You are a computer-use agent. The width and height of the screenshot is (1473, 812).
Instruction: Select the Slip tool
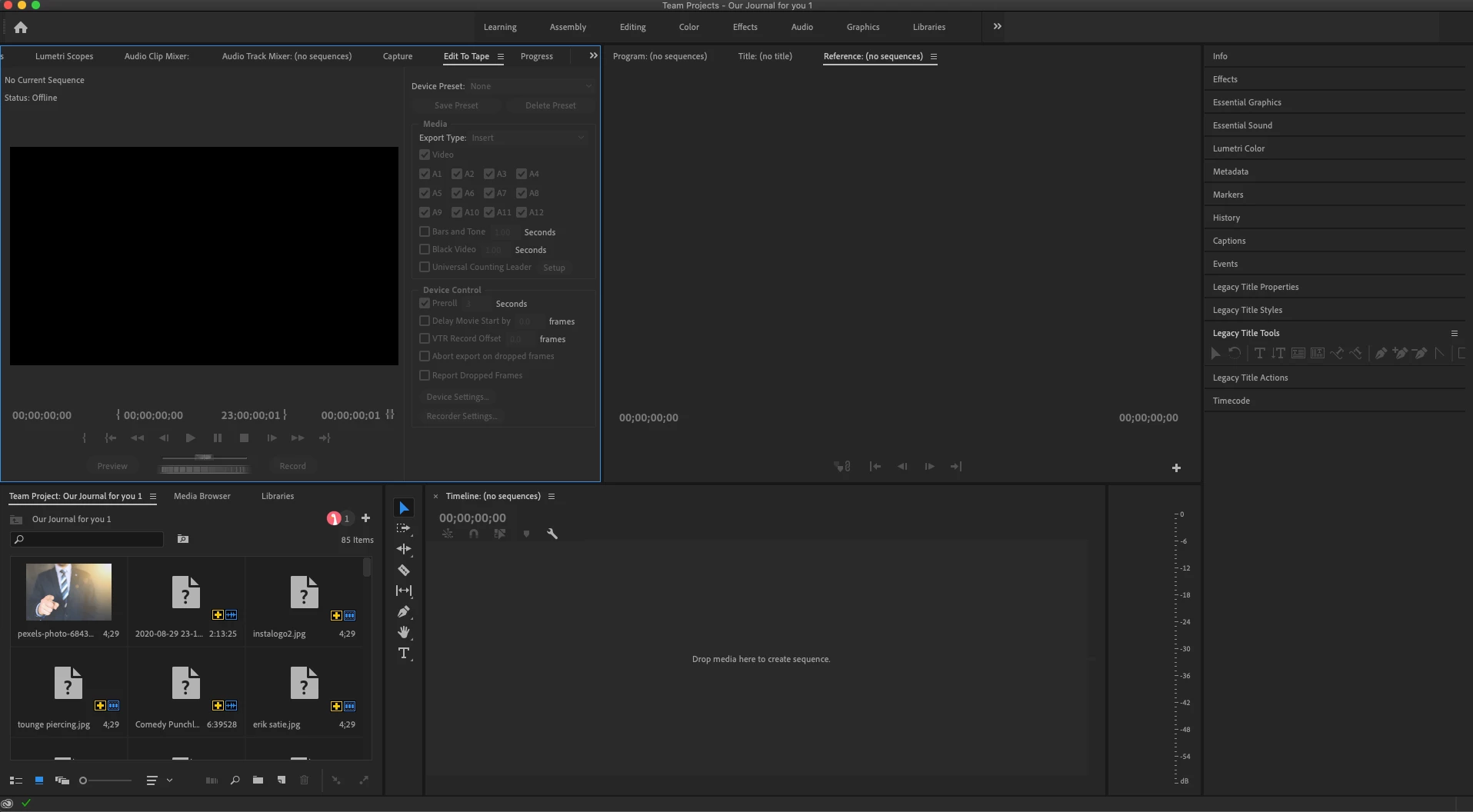click(404, 591)
